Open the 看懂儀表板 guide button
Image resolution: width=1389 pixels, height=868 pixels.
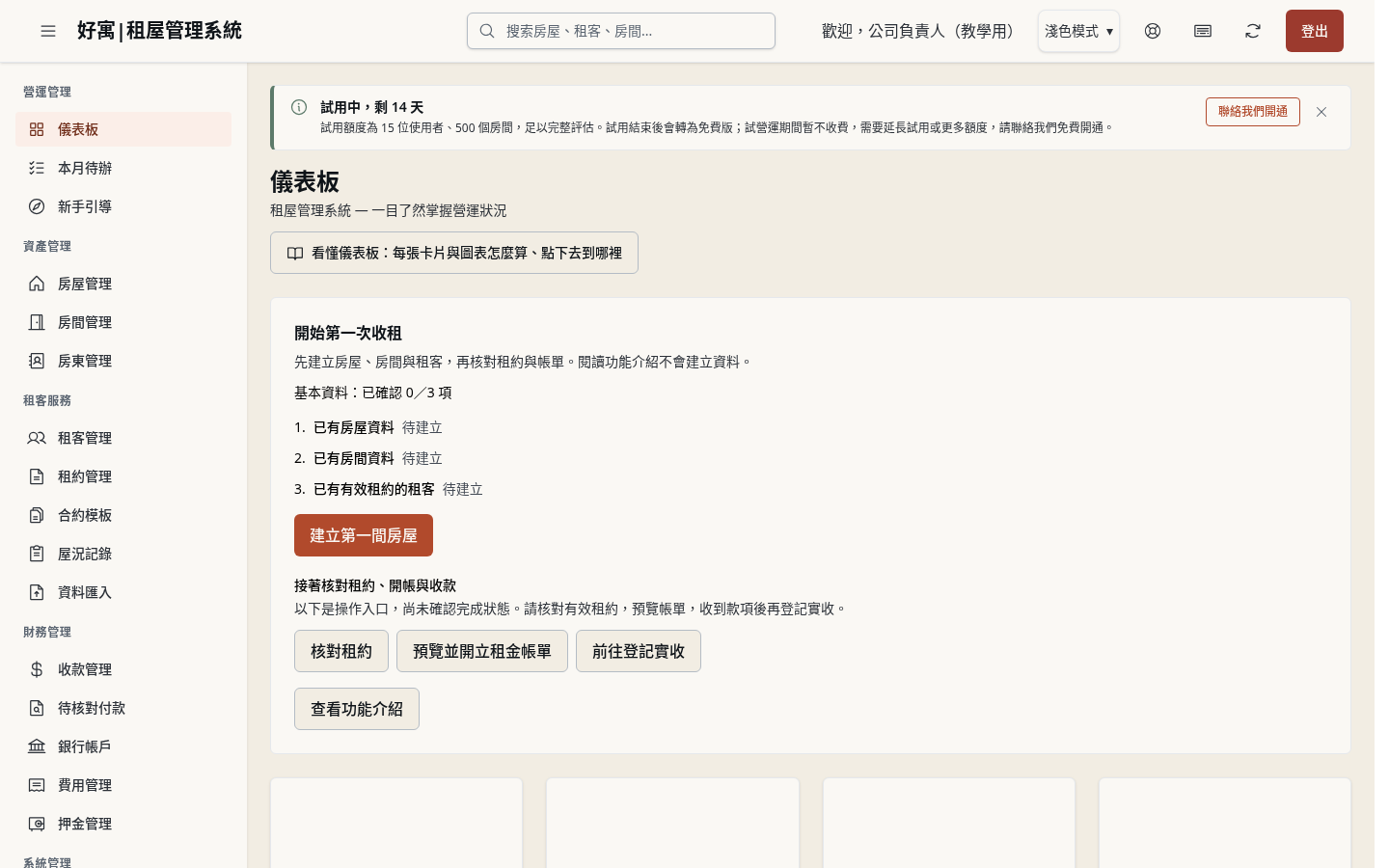click(x=454, y=253)
